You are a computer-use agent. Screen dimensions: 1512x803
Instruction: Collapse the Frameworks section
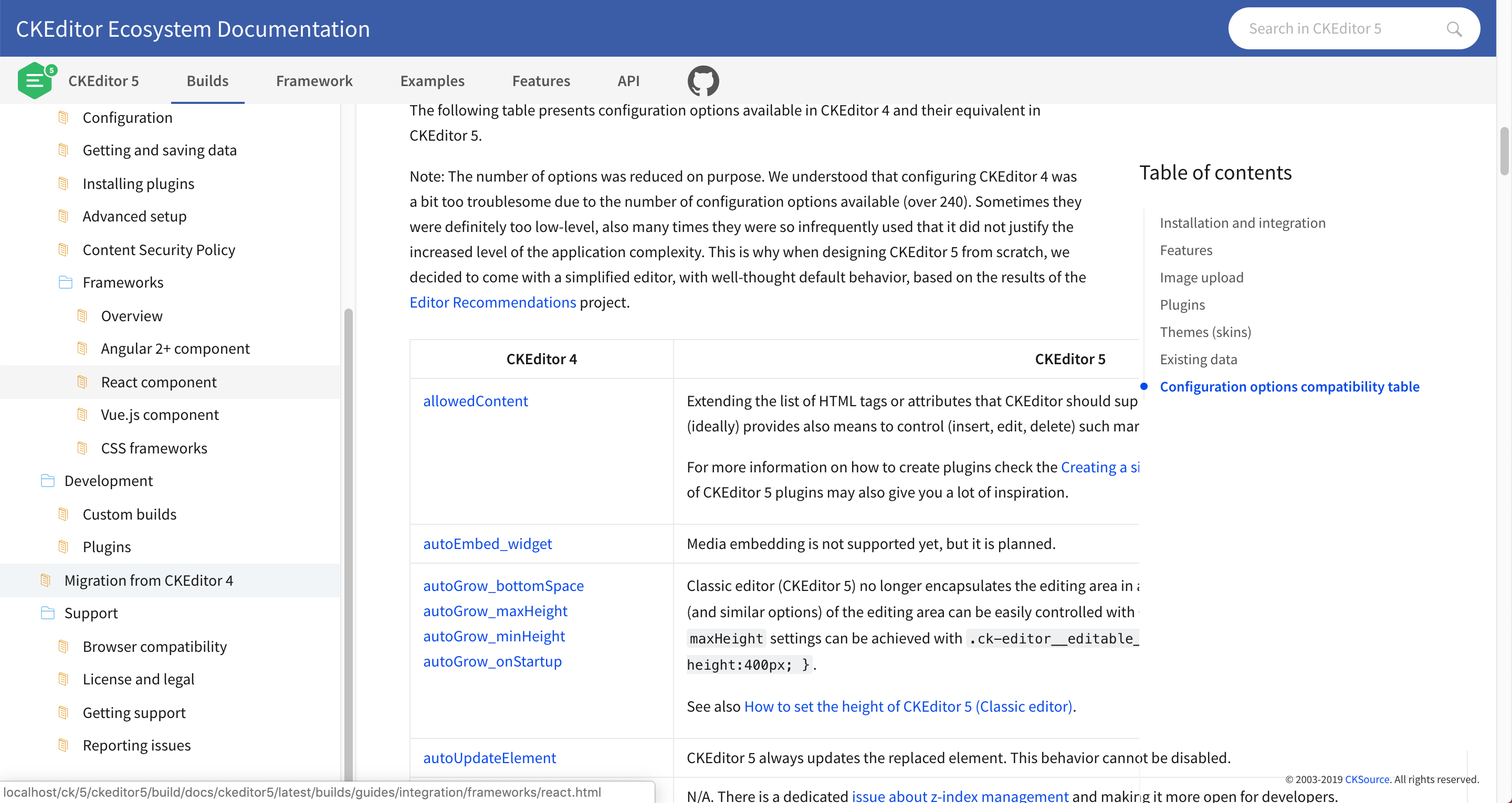[x=123, y=282]
